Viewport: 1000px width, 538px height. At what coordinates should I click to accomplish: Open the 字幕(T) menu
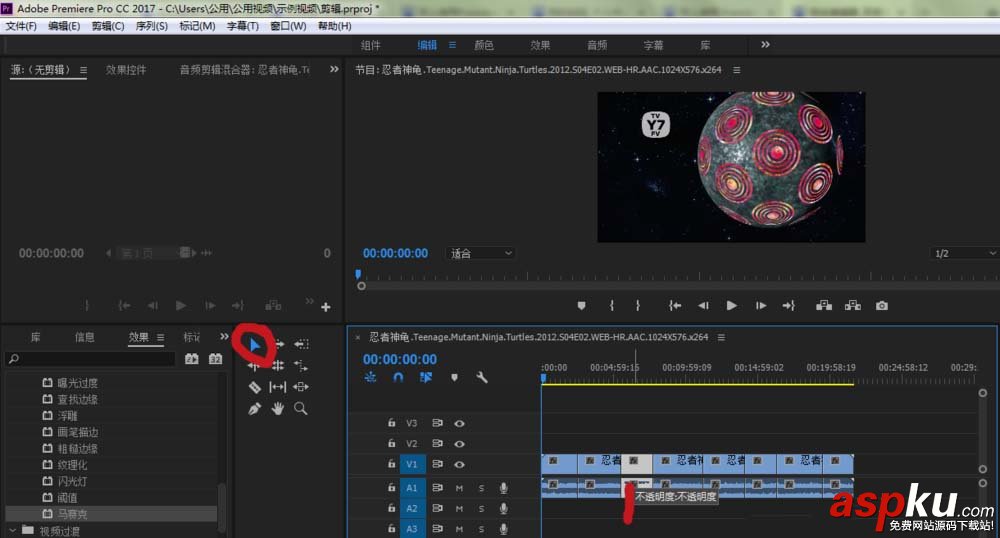(x=242, y=26)
